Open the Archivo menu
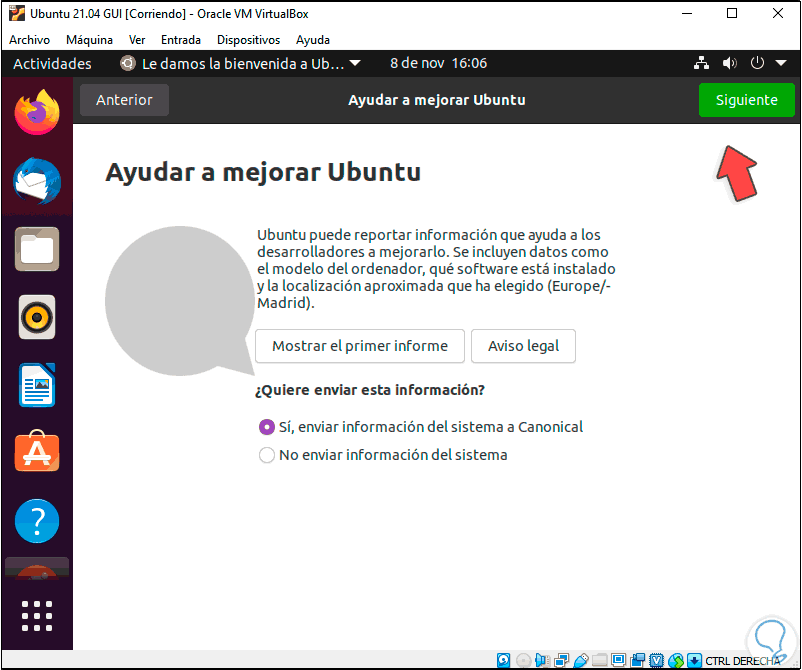The image size is (802, 670). click(x=29, y=40)
